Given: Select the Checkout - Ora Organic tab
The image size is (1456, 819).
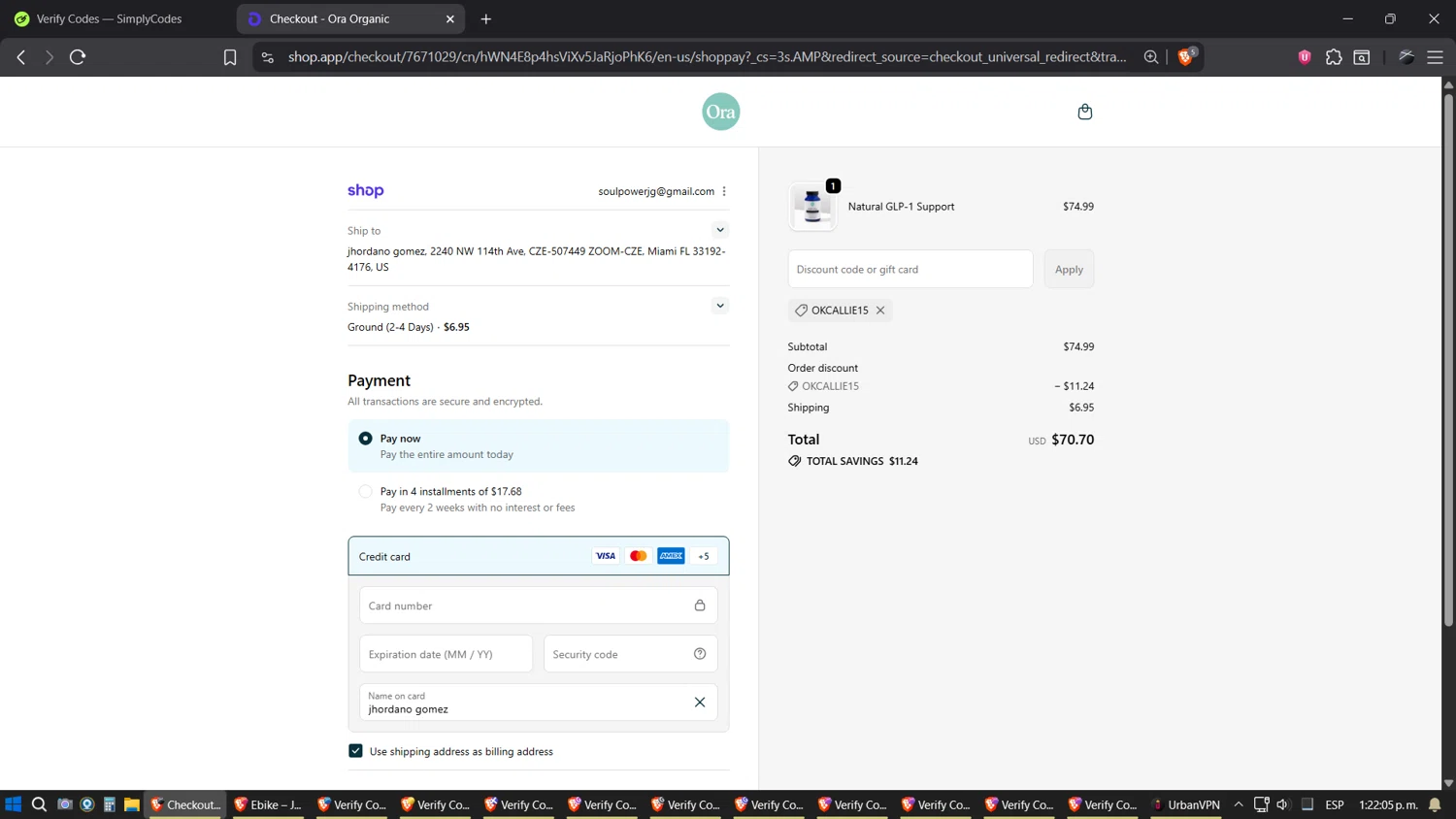Looking at the screenshot, I should click(x=340, y=18).
